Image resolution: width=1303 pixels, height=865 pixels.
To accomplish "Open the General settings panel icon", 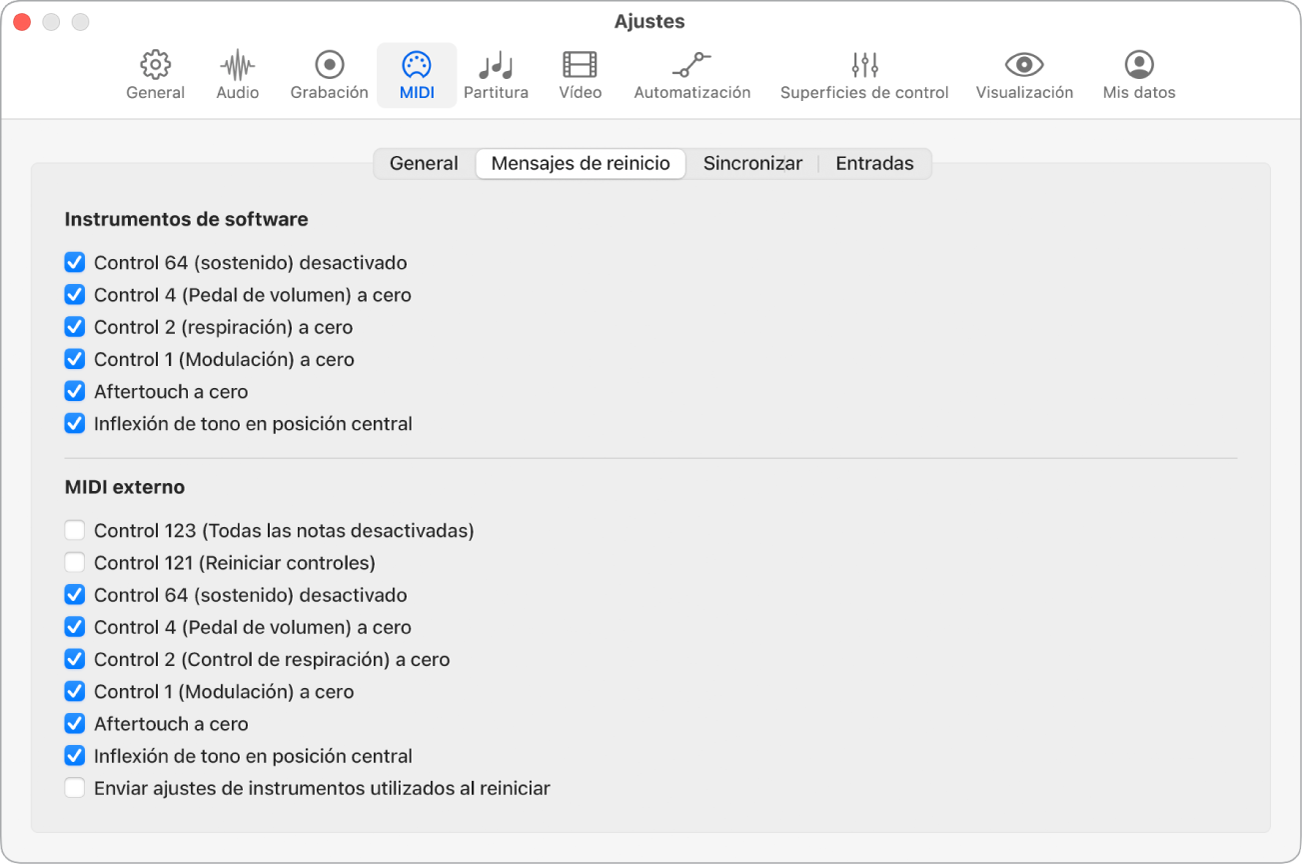I will click(x=155, y=73).
